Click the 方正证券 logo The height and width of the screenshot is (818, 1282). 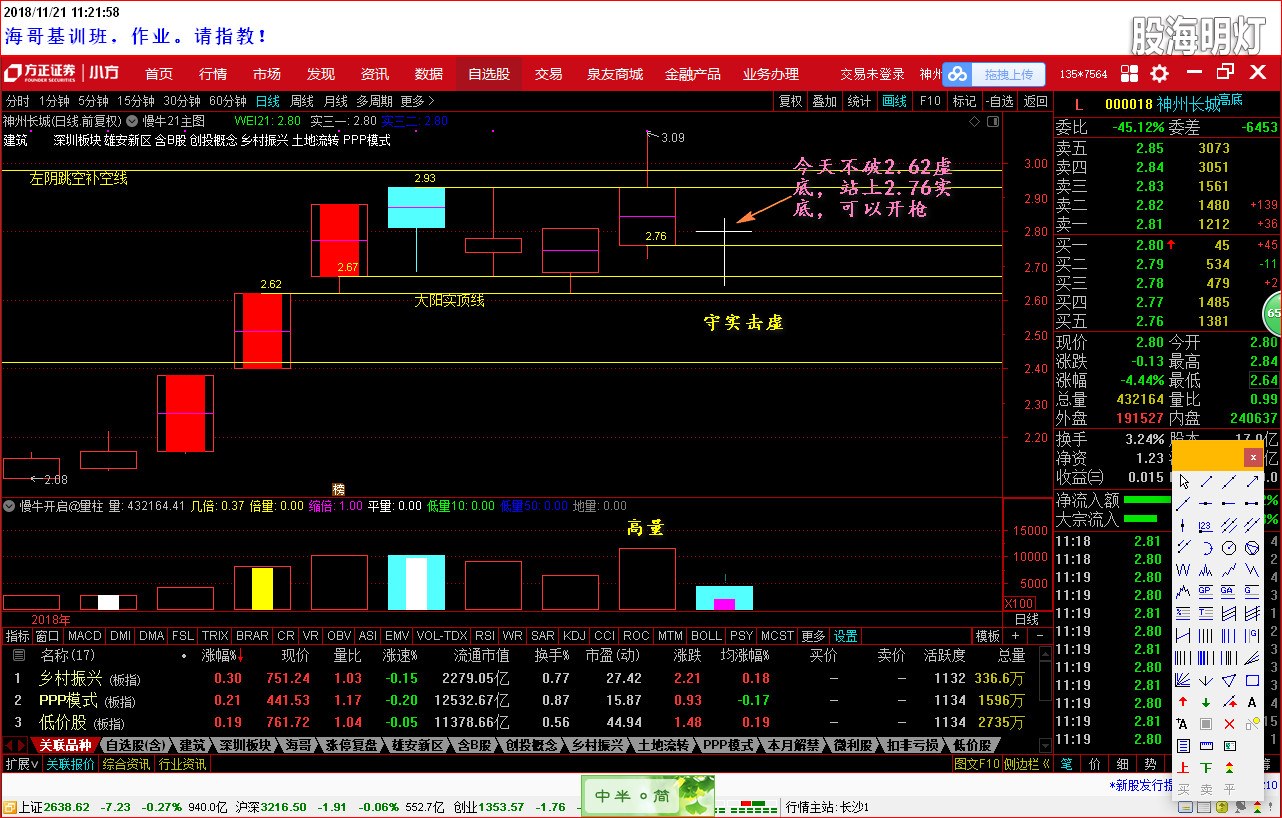(x=40, y=73)
